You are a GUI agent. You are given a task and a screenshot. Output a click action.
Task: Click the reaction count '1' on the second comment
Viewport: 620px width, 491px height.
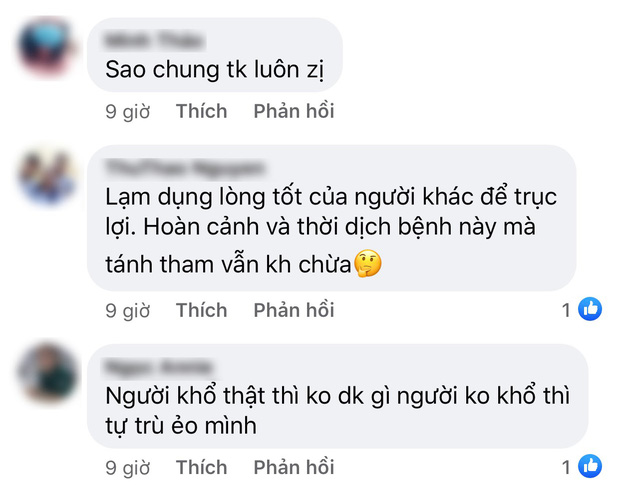pyautogui.click(x=566, y=310)
